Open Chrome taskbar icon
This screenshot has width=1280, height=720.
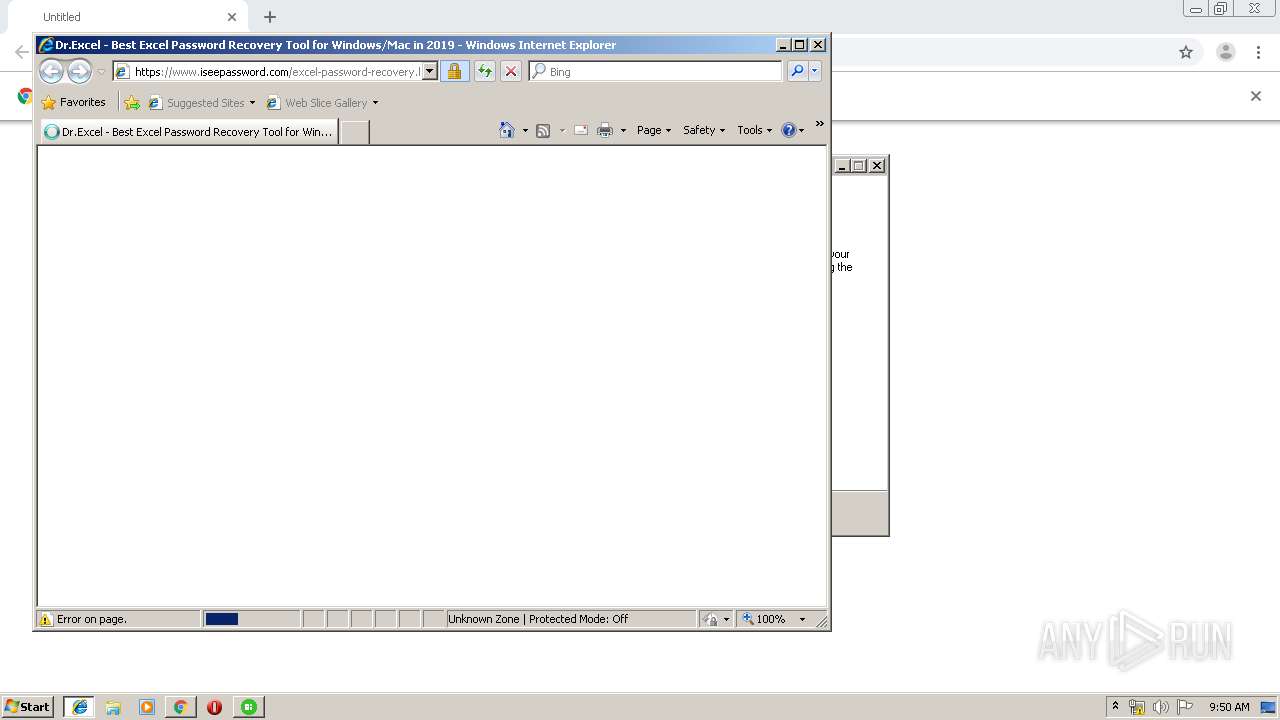click(181, 707)
